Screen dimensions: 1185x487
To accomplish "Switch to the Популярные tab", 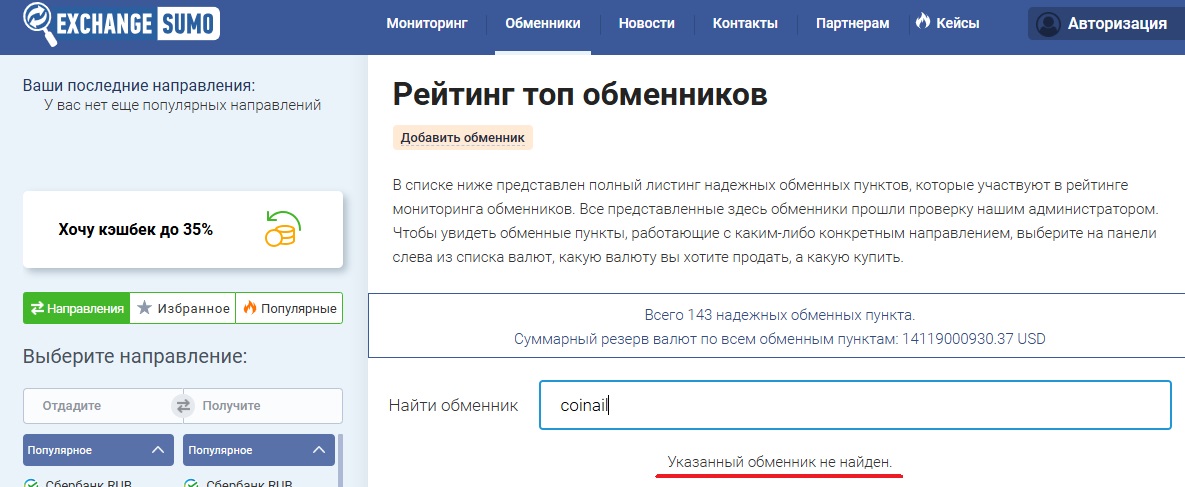I will click(x=289, y=309).
